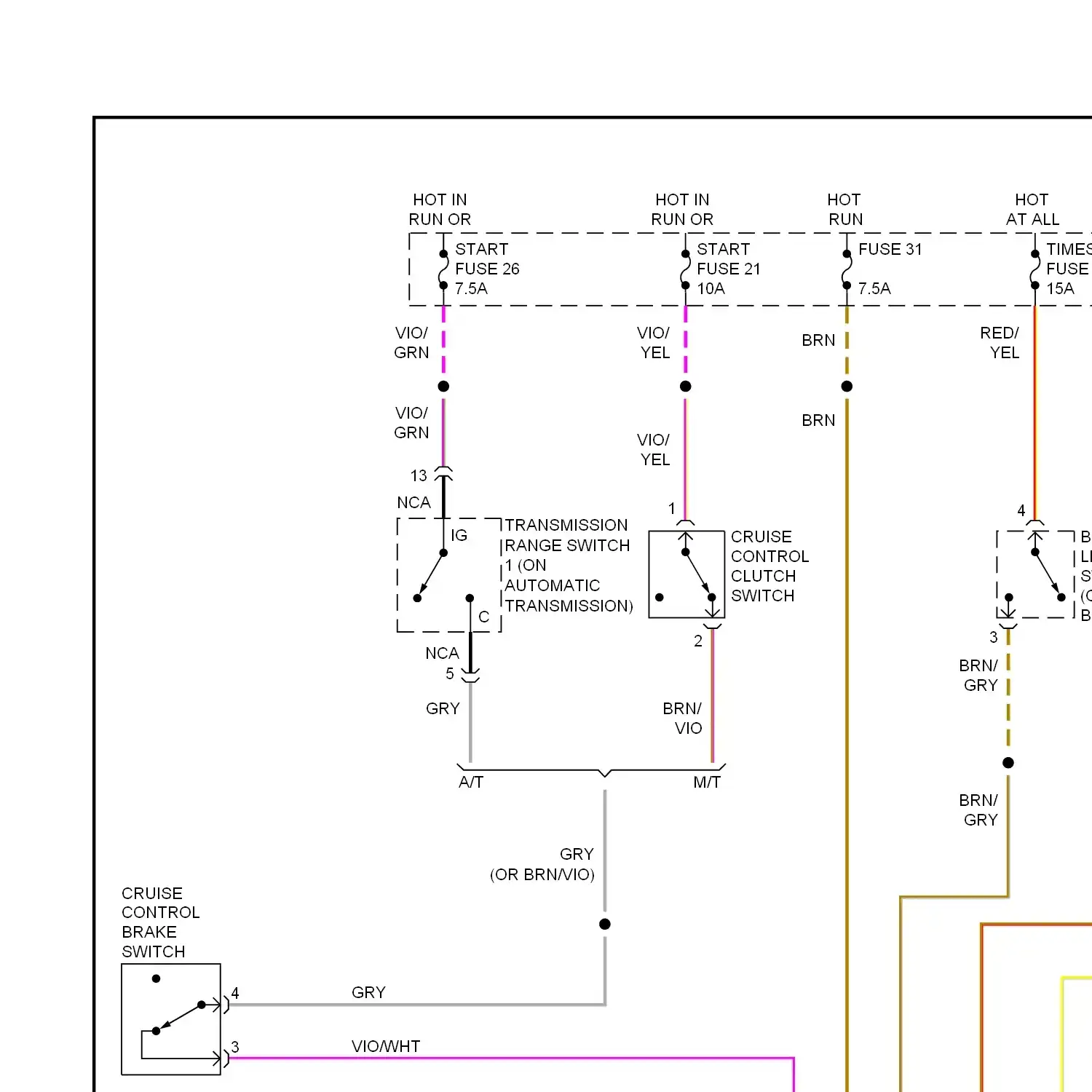1092x1092 pixels.
Task: Click pin 4 of the cruise brake switch
Action: [x=235, y=993]
